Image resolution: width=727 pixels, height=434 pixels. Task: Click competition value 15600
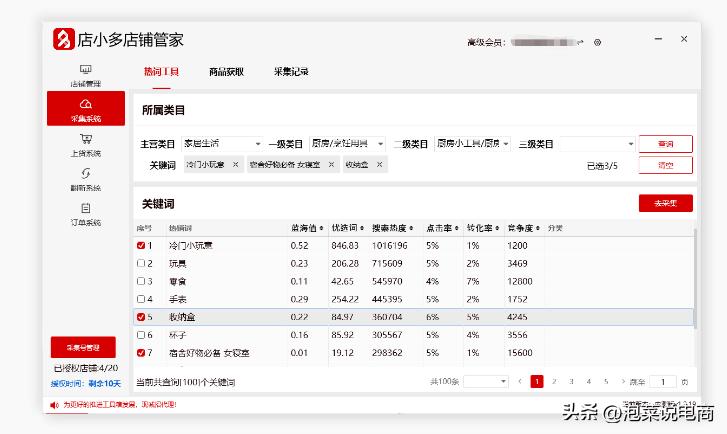[520, 353]
